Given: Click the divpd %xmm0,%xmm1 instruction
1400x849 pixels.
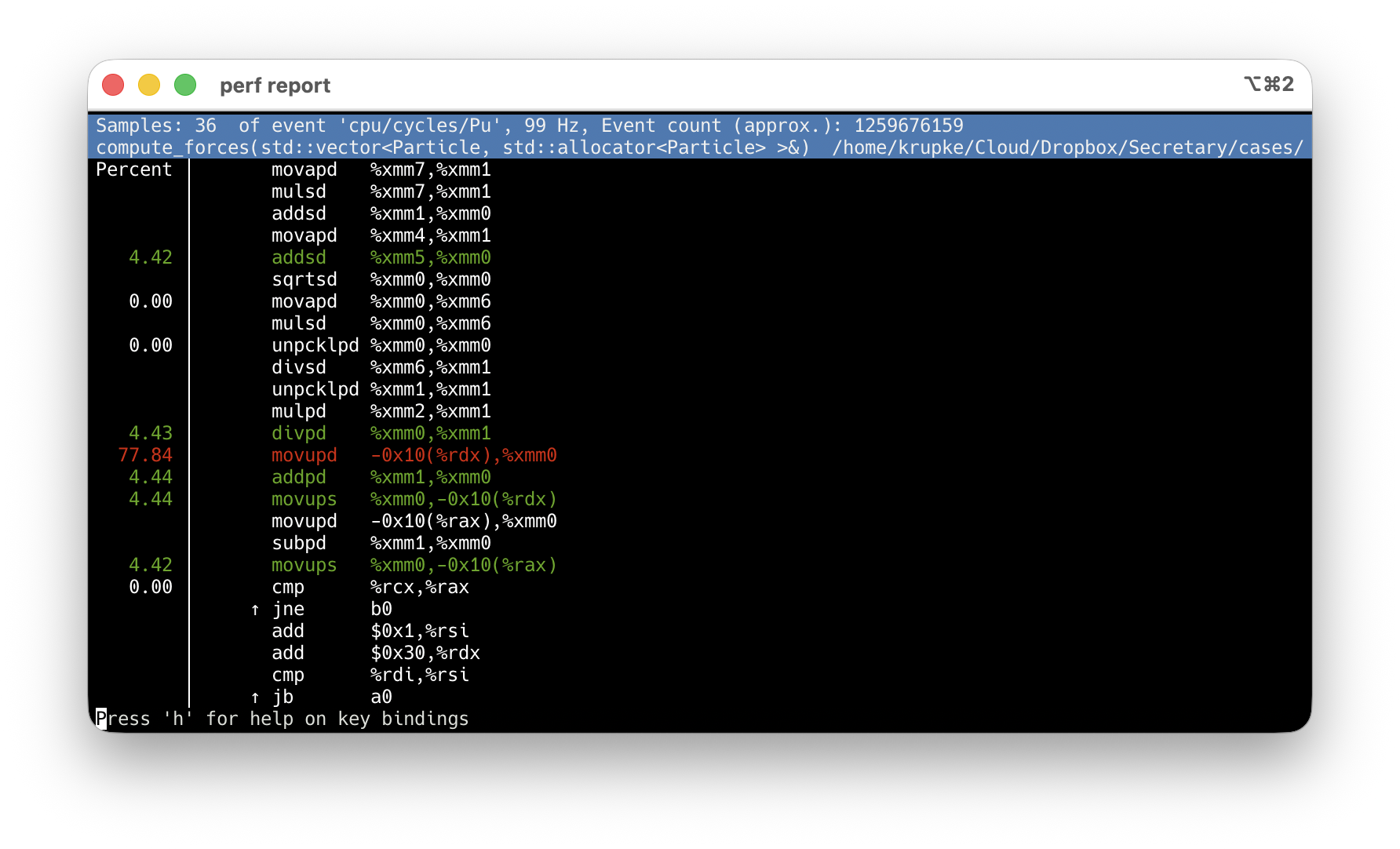Looking at the screenshot, I should point(381,433).
